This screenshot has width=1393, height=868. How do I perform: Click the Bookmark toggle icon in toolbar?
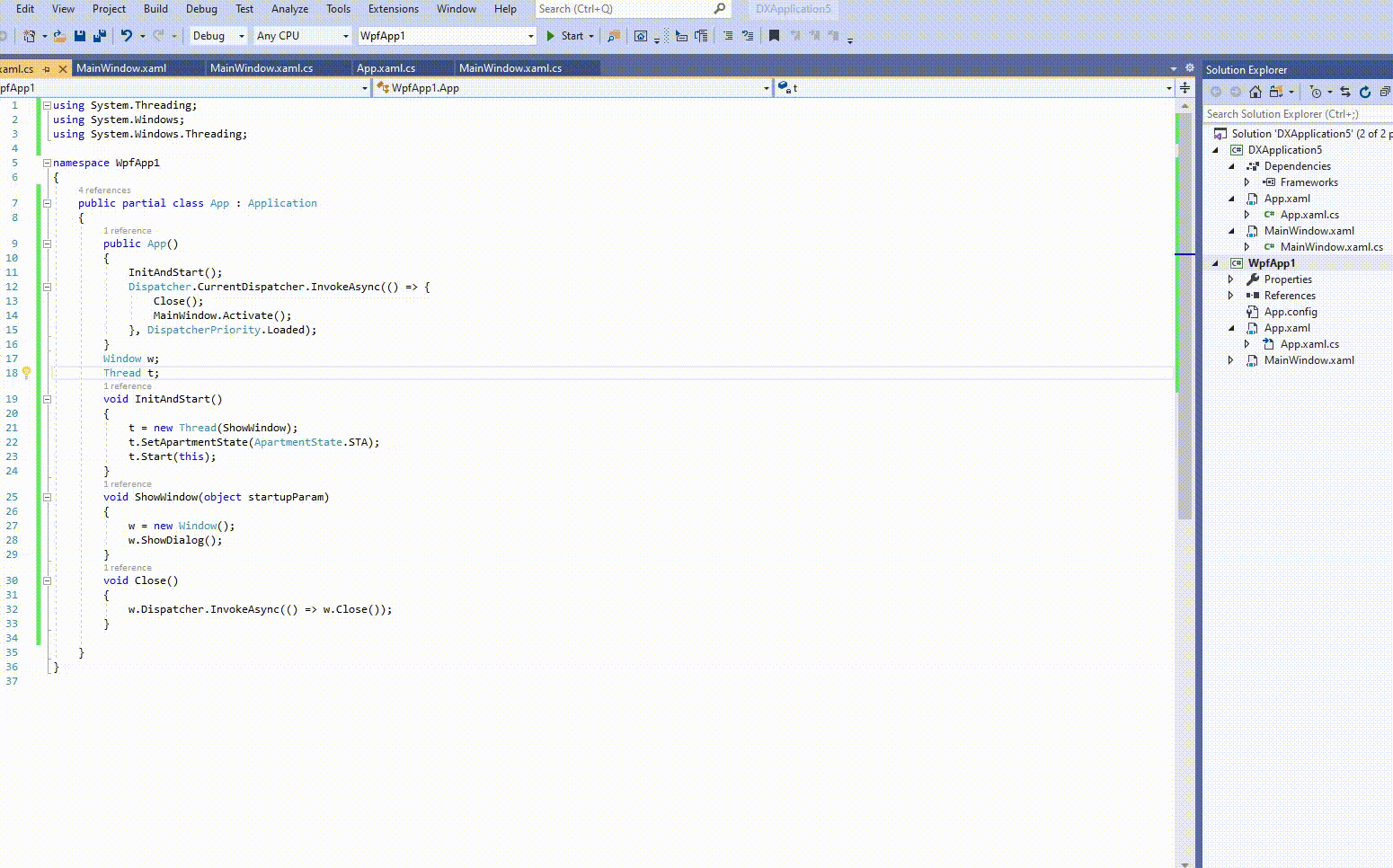pos(774,36)
